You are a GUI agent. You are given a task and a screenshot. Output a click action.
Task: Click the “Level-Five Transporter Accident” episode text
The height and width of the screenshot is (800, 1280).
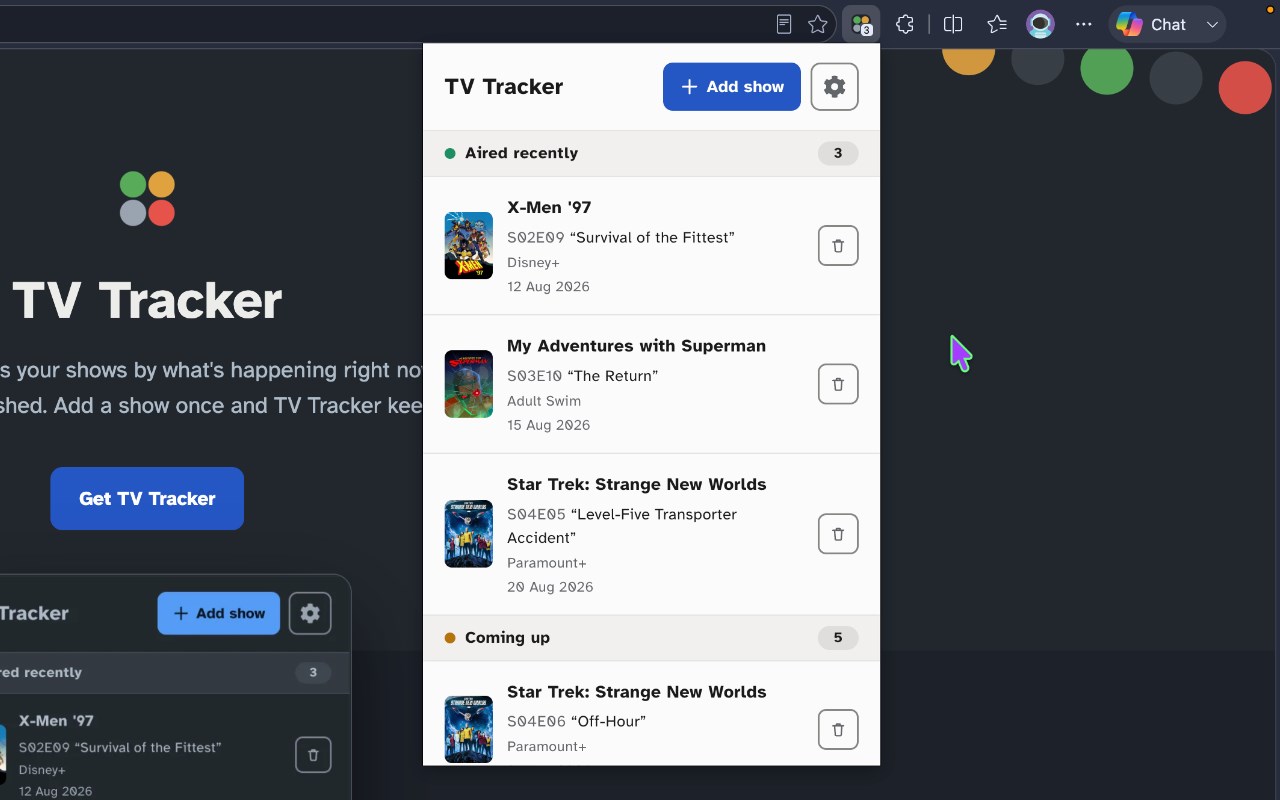pyautogui.click(x=622, y=526)
